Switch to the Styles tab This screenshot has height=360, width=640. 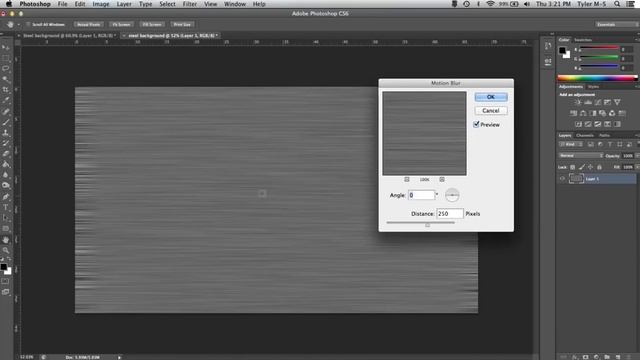coord(593,87)
